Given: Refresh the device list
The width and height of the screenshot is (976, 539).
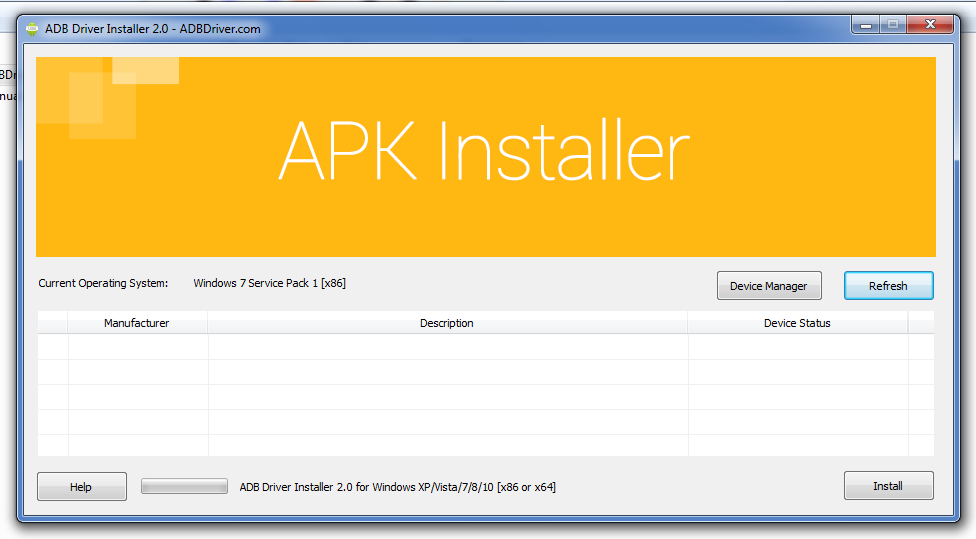Looking at the screenshot, I should (x=888, y=286).
